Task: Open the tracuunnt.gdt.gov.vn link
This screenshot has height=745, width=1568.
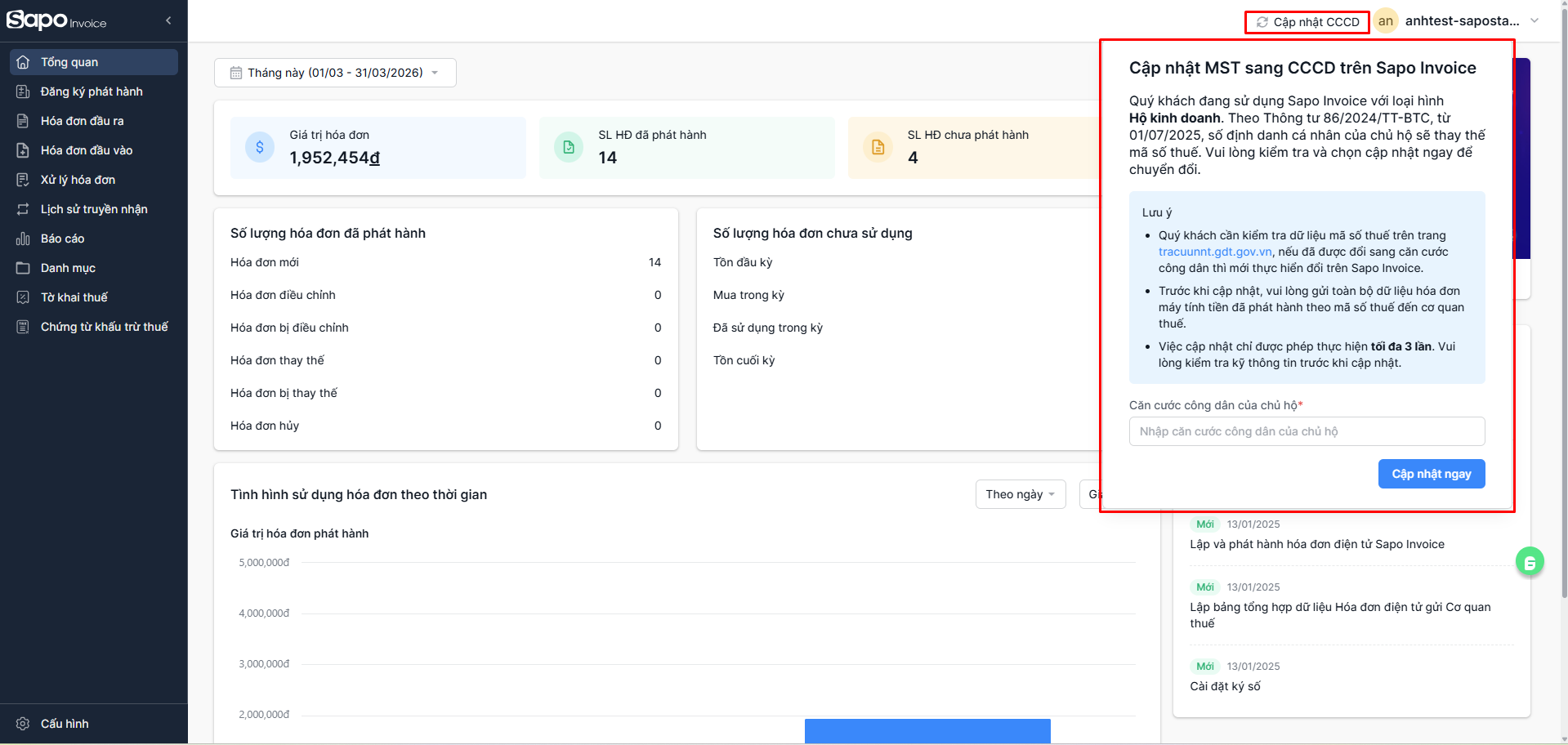Action: coord(1214,252)
